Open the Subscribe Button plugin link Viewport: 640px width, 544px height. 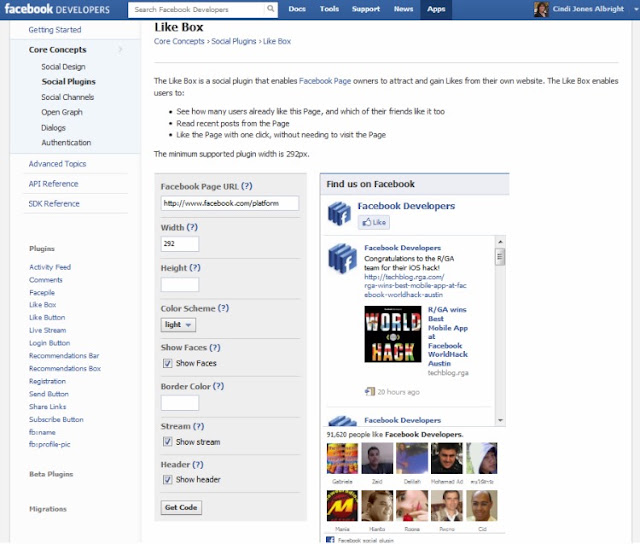[56, 419]
